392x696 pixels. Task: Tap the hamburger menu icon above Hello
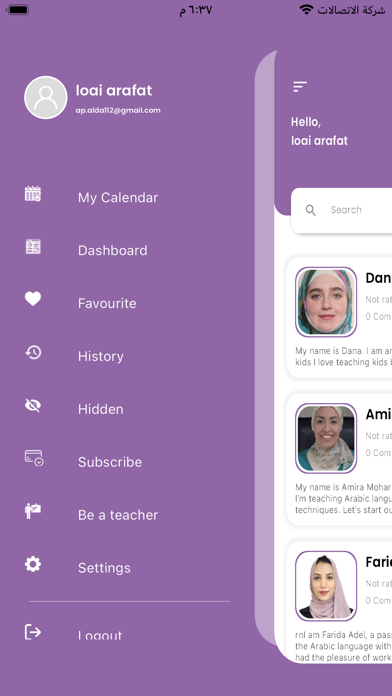point(300,87)
